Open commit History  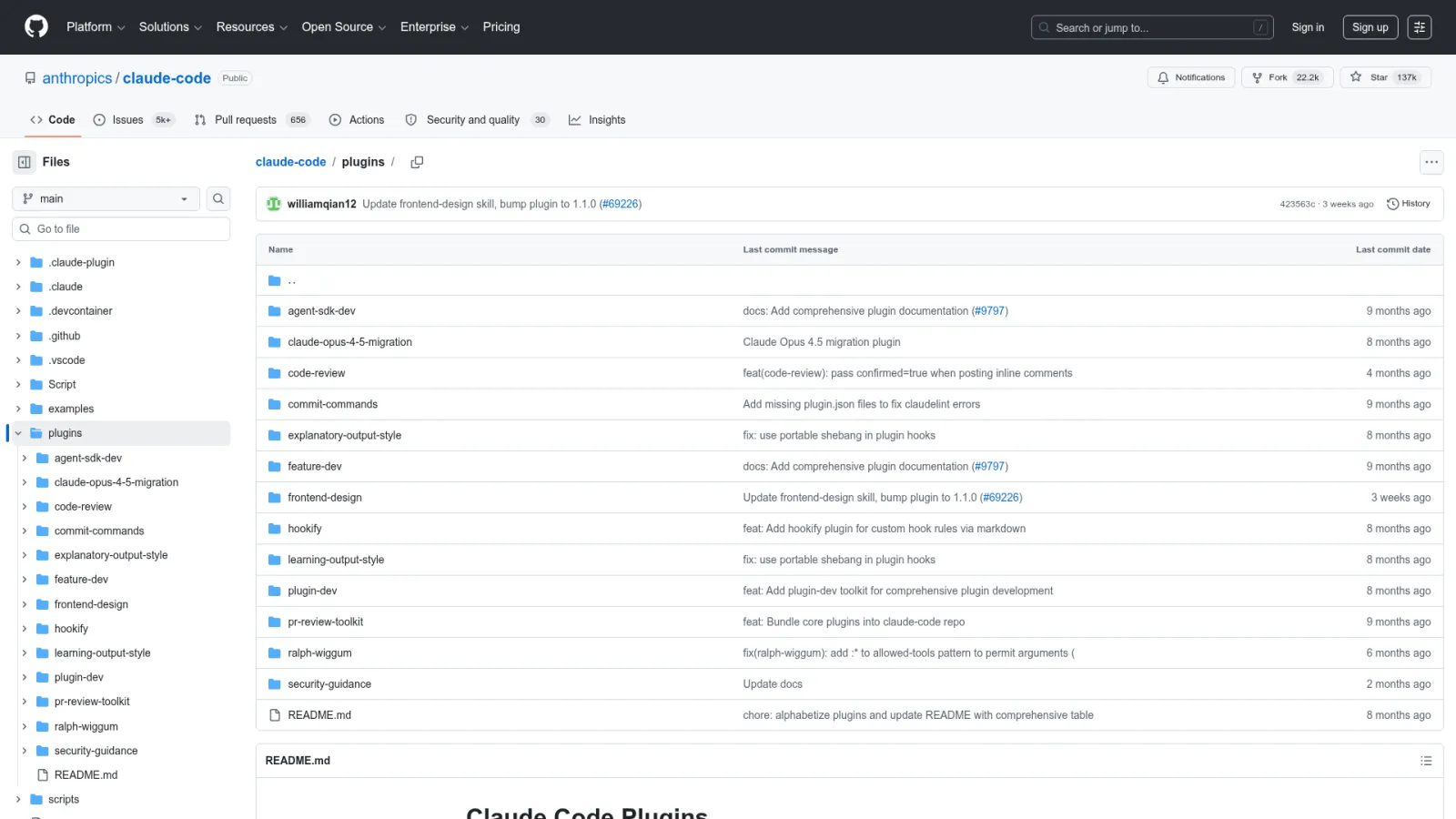[1409, 204]
